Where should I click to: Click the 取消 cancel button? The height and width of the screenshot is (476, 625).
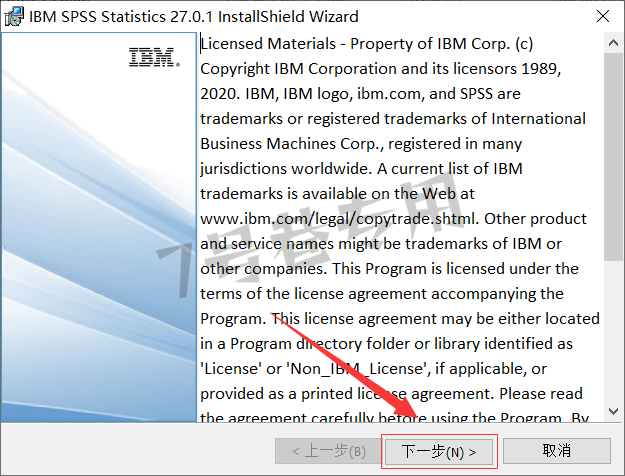(x=556, y=451)
